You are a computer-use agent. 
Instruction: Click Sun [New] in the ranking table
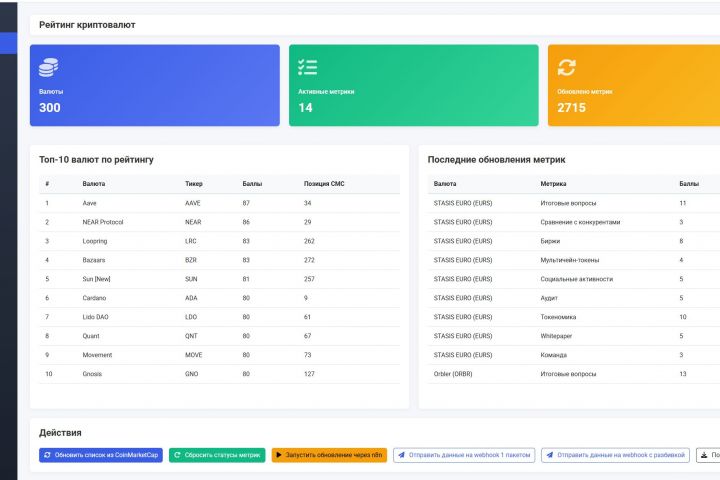(x=96, y=279)
